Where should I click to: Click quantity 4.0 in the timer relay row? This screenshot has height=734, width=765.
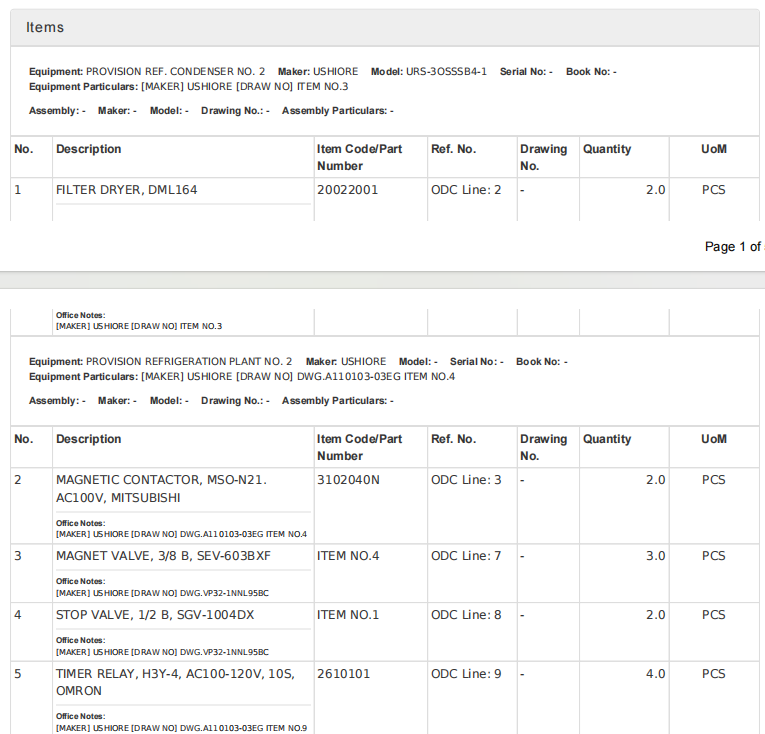[x=655, y=674]
